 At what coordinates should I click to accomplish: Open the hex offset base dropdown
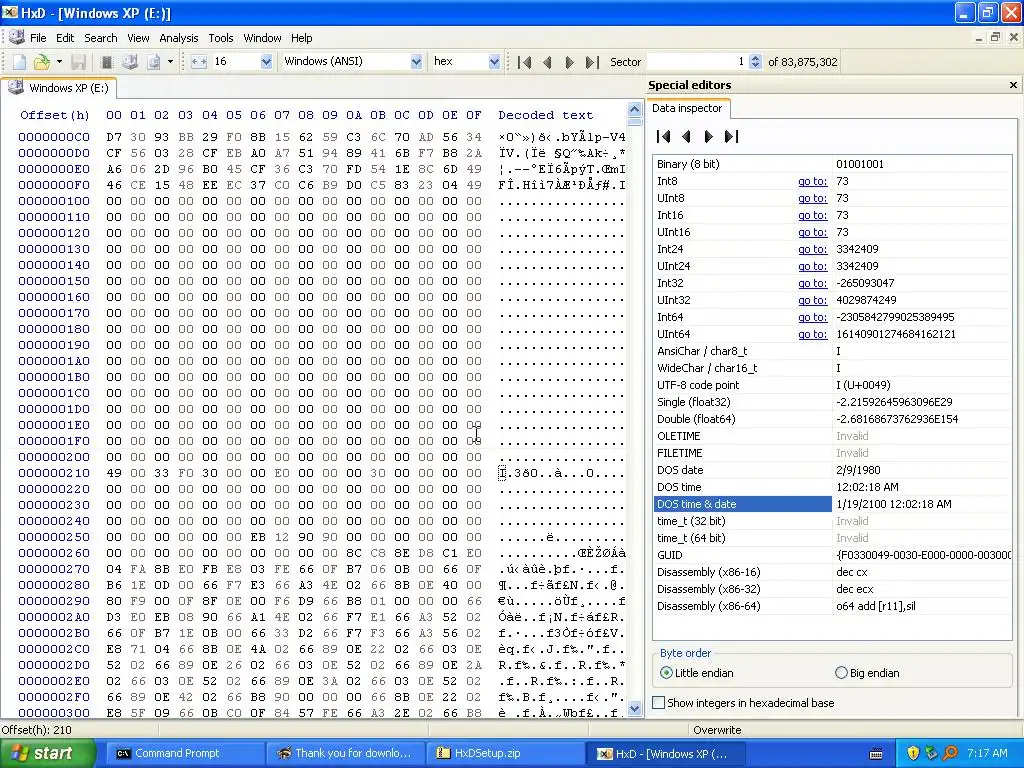pos(494,61)
